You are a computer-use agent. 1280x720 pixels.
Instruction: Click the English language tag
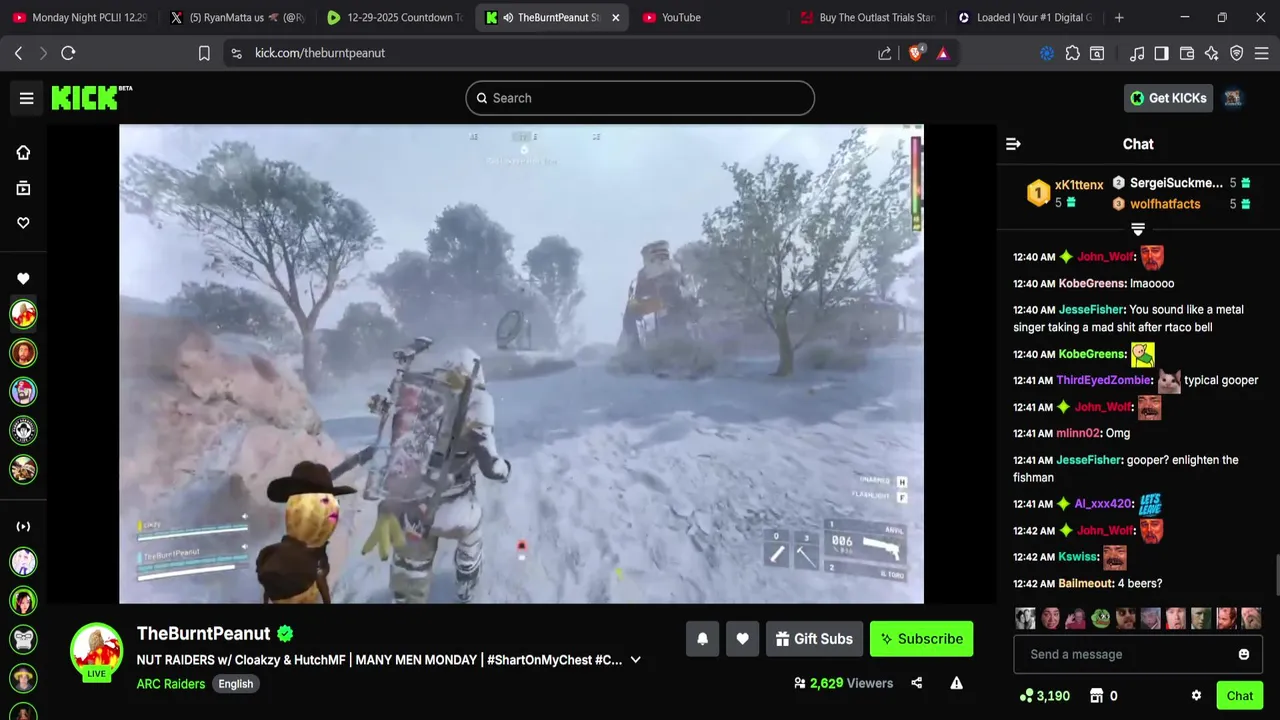click(236, 684)
